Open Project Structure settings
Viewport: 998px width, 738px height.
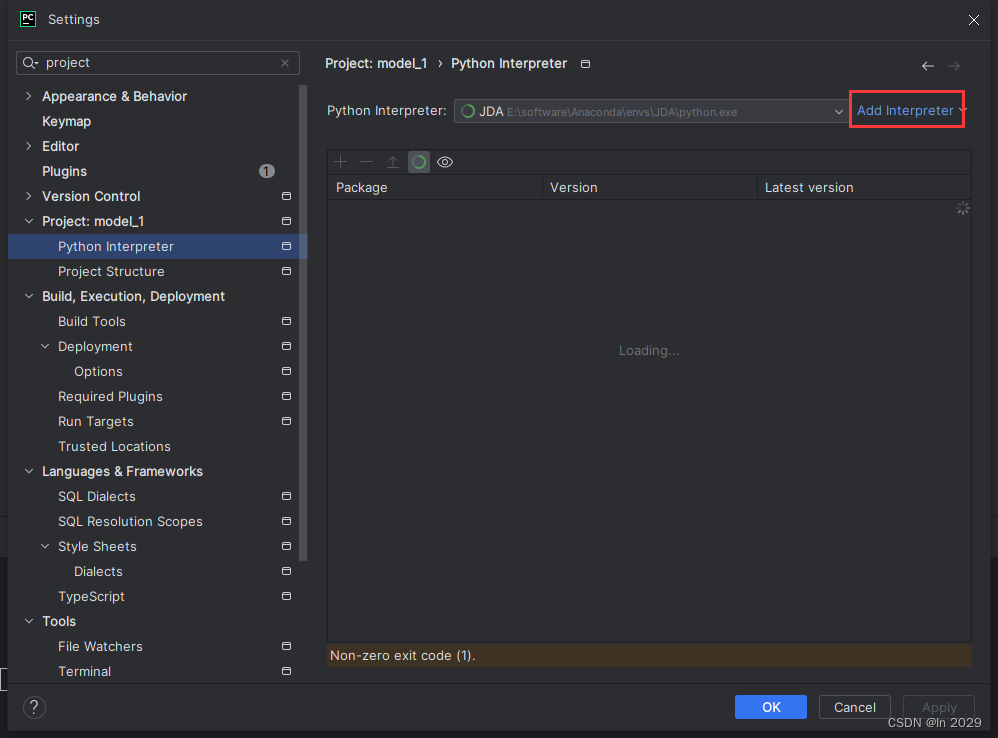[111, 271]
